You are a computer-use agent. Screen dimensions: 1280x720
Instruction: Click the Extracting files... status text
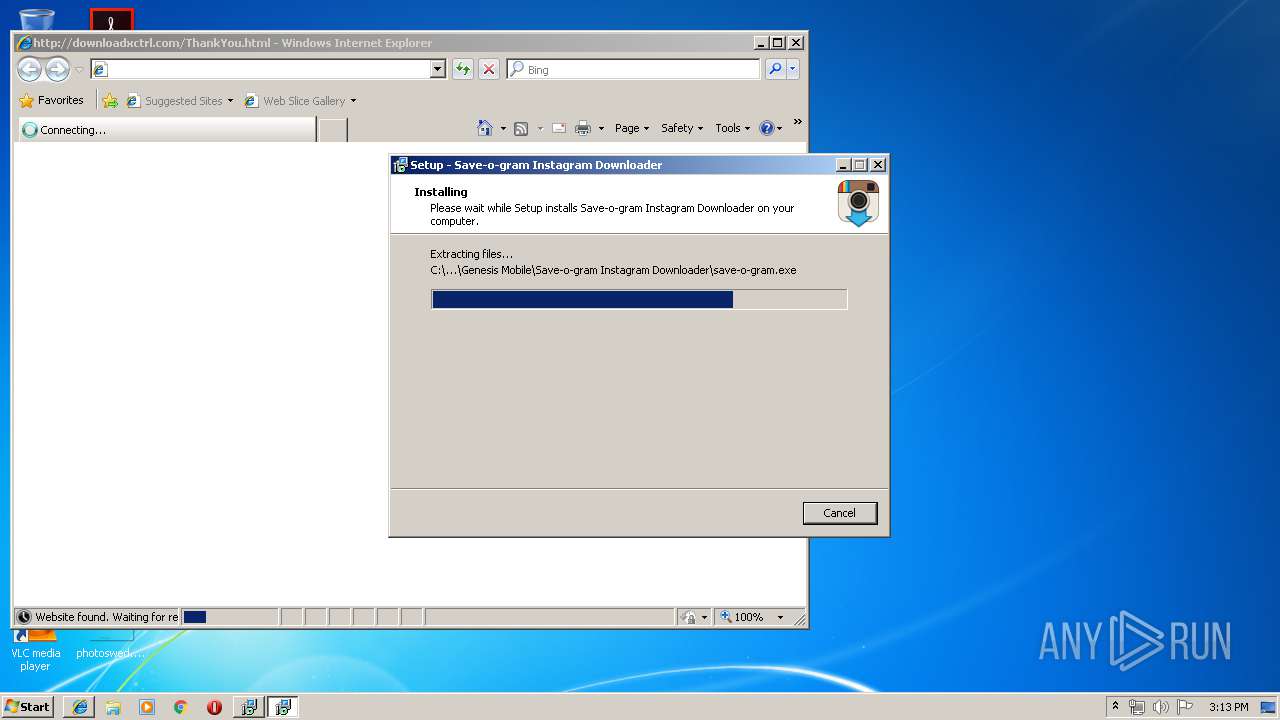tap(471, 254)
